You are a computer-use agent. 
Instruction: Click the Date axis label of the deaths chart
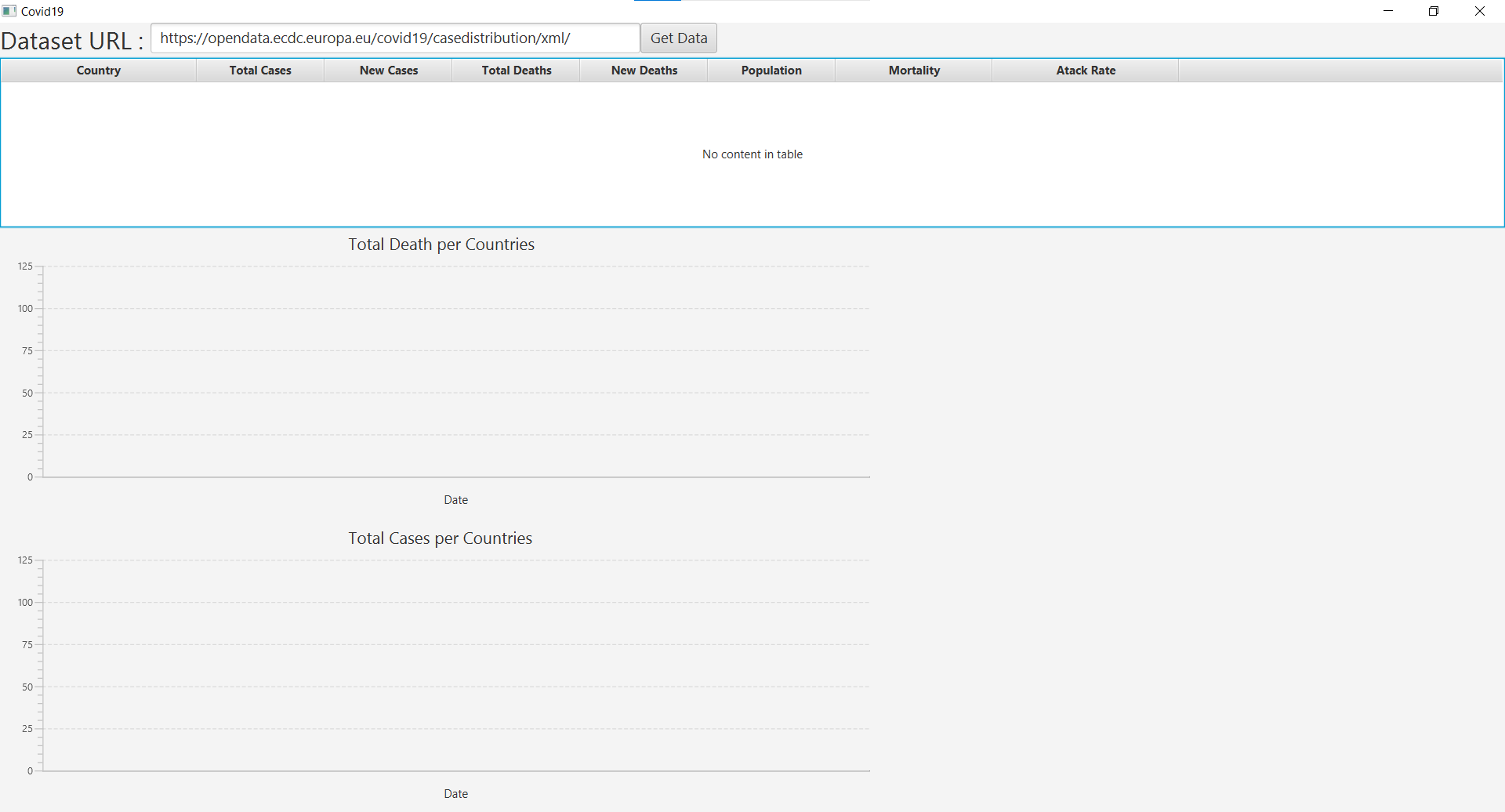(x=455, y=499)
